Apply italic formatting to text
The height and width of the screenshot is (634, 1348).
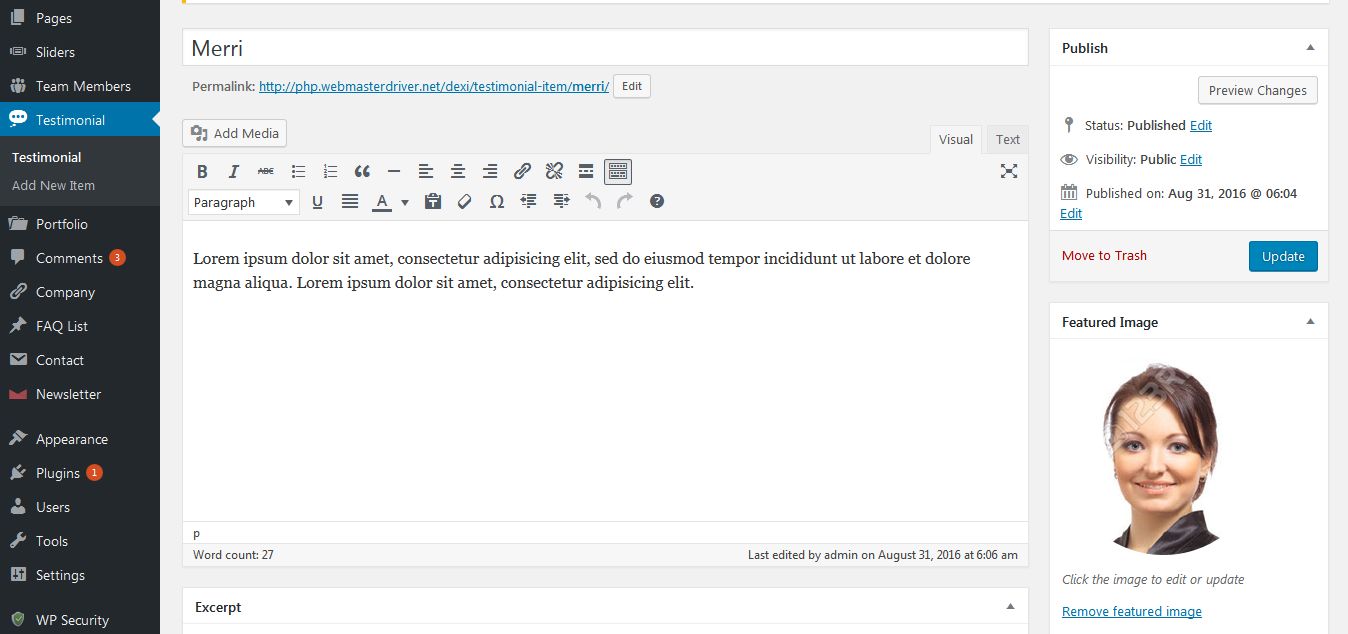[234, 171]
